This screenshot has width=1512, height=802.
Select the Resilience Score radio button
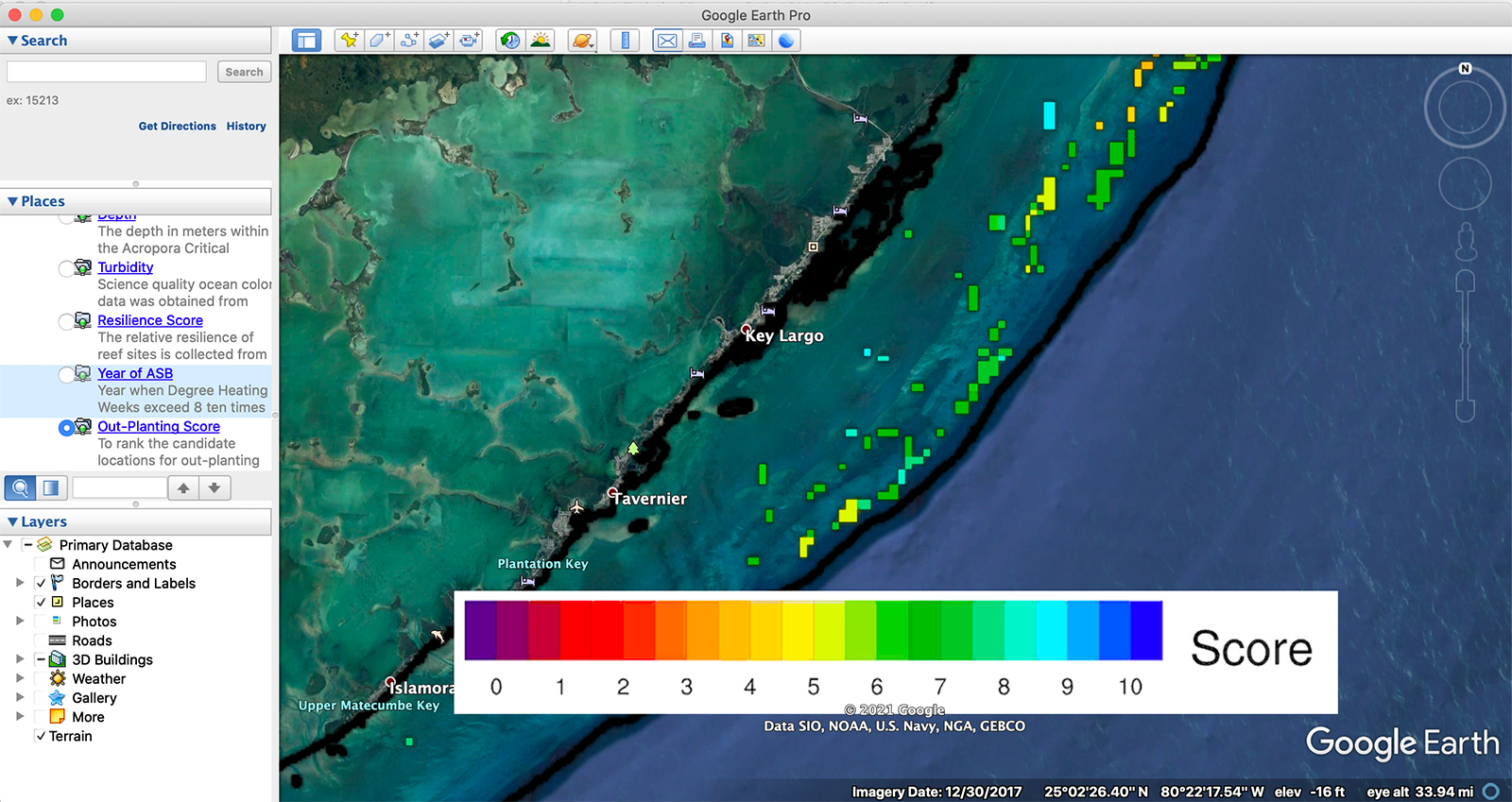(x=66, y=321)
